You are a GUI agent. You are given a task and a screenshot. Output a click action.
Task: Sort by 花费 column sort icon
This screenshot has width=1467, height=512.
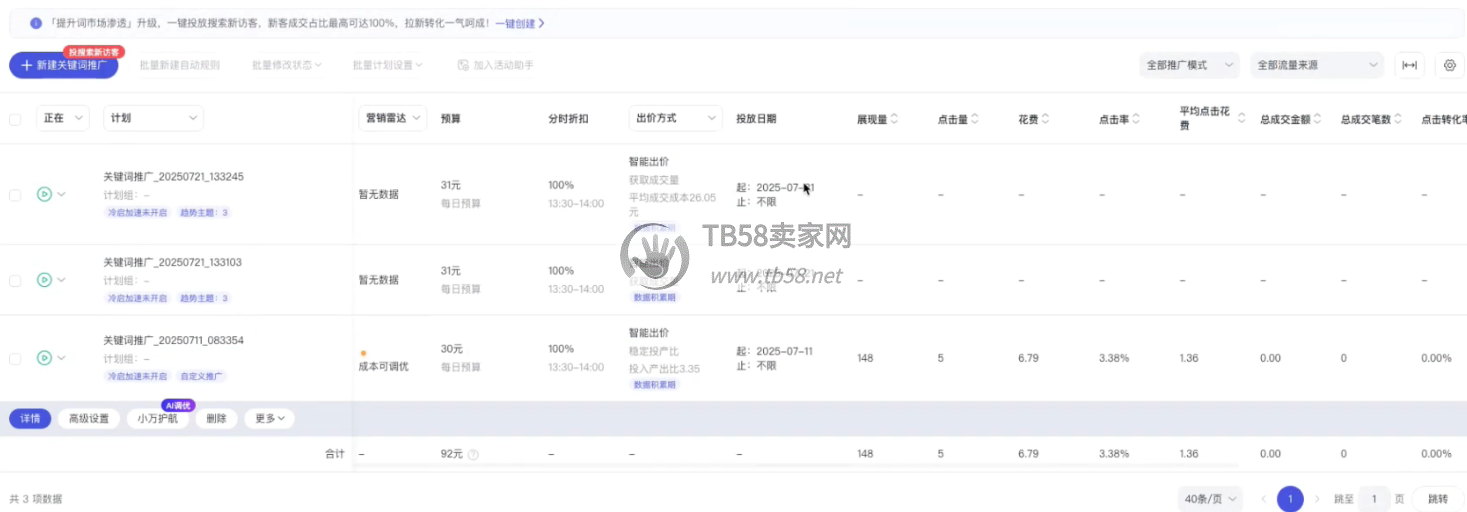[x=1045, y=119]
